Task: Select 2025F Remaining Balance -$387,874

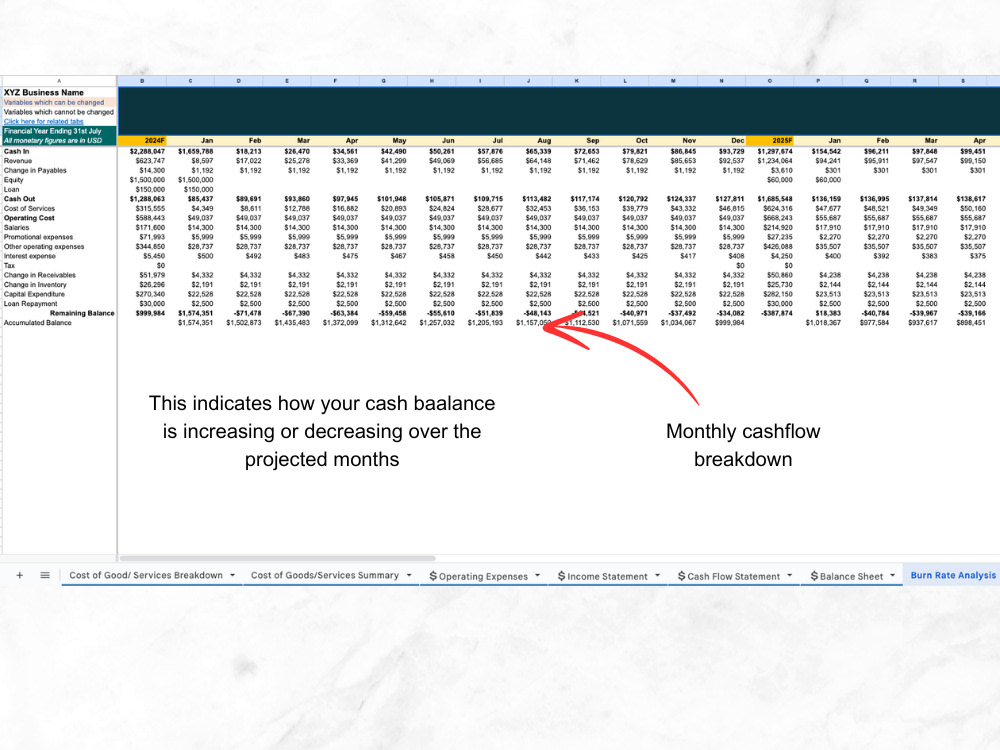Action: click(x=777, y=314)
